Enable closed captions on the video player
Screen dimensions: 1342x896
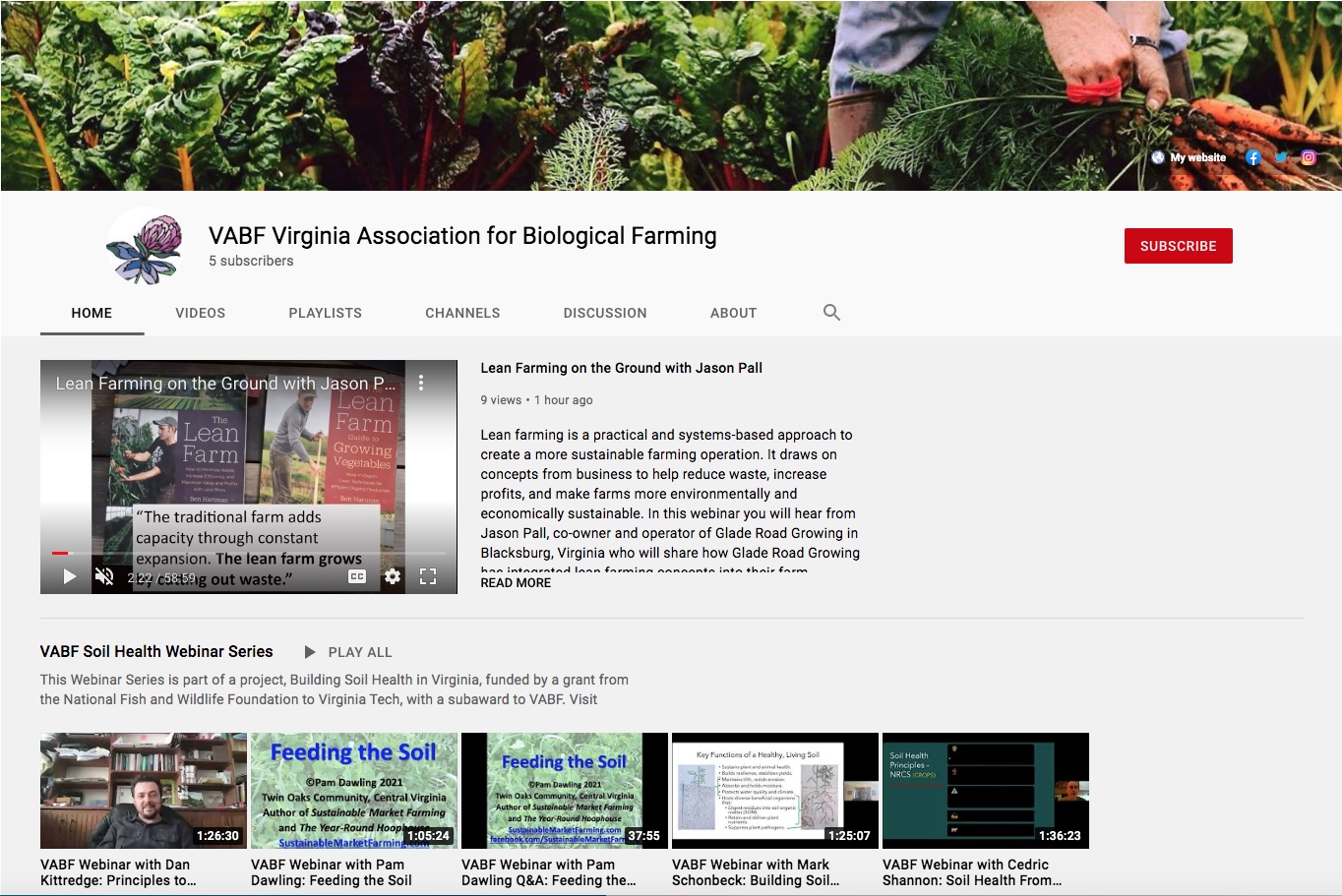[x=356, y=576]
